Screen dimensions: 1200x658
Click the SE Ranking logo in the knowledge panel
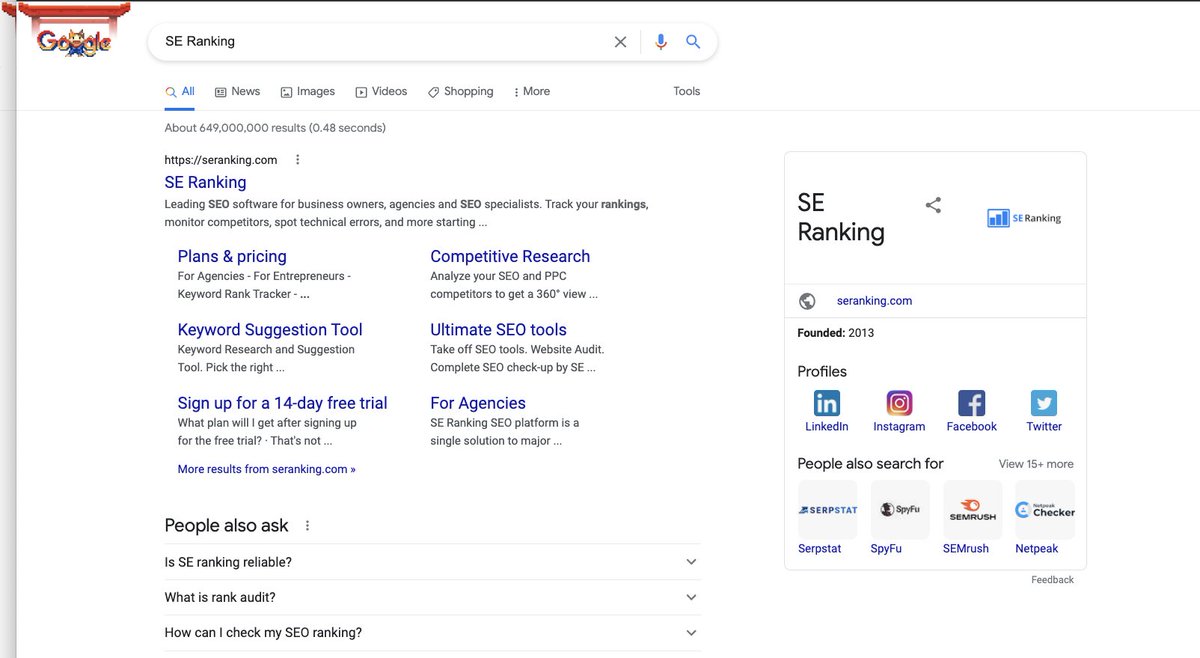[1024, 218]
